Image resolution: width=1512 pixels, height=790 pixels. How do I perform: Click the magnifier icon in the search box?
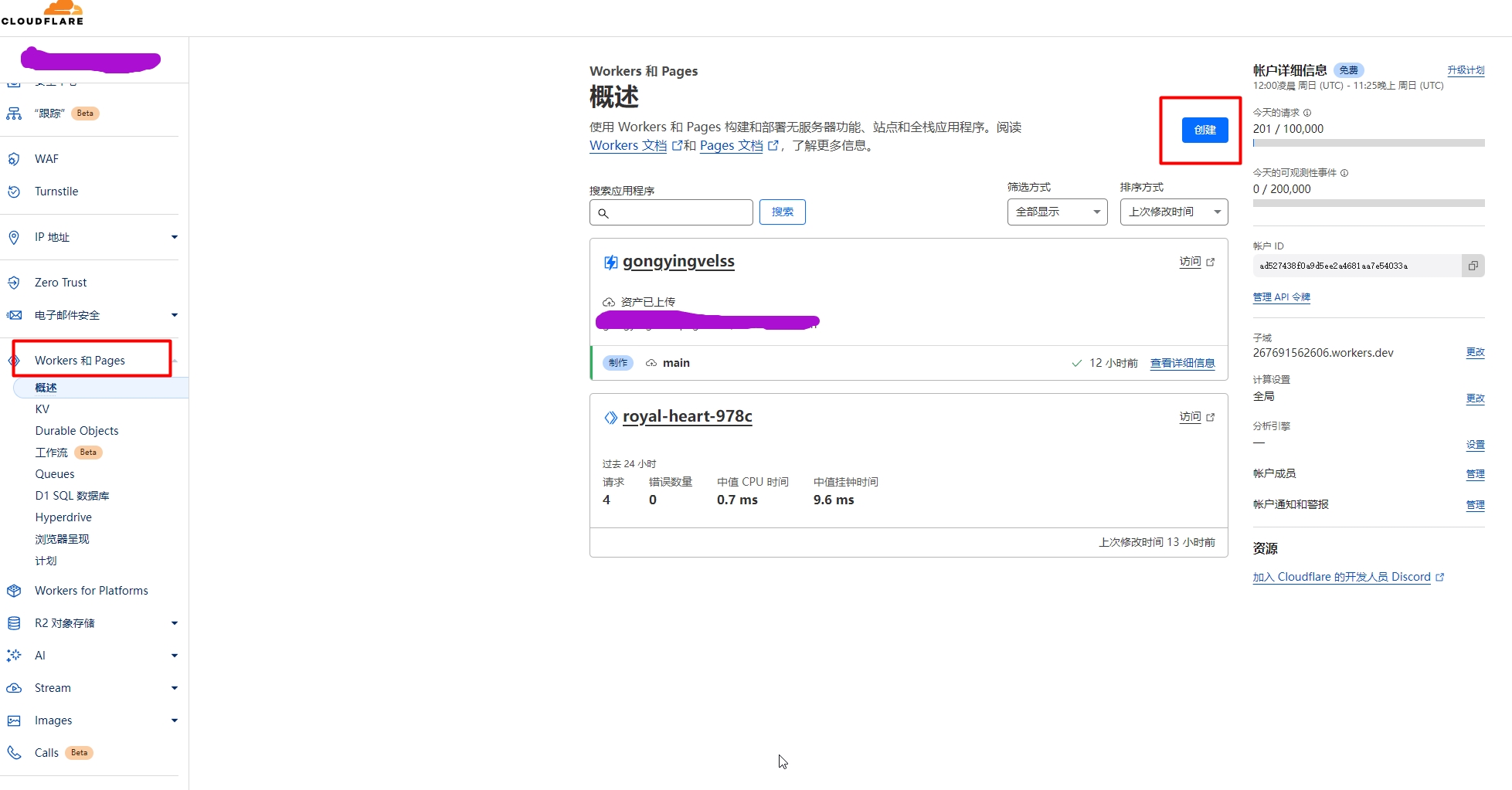click(x=603, y=213)
